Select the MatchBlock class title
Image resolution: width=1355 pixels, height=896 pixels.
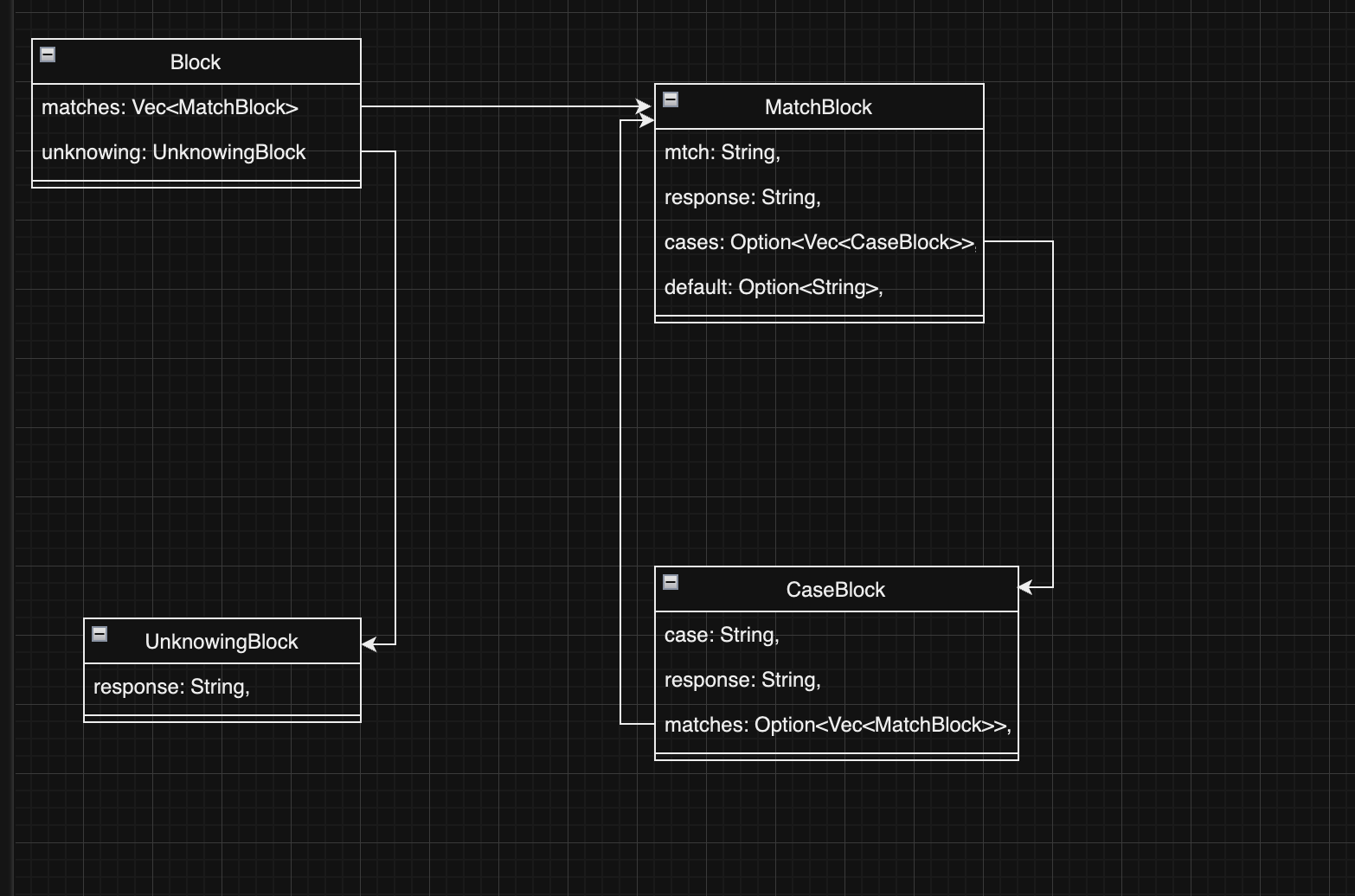pyautogui.click(x=819, y=107)
